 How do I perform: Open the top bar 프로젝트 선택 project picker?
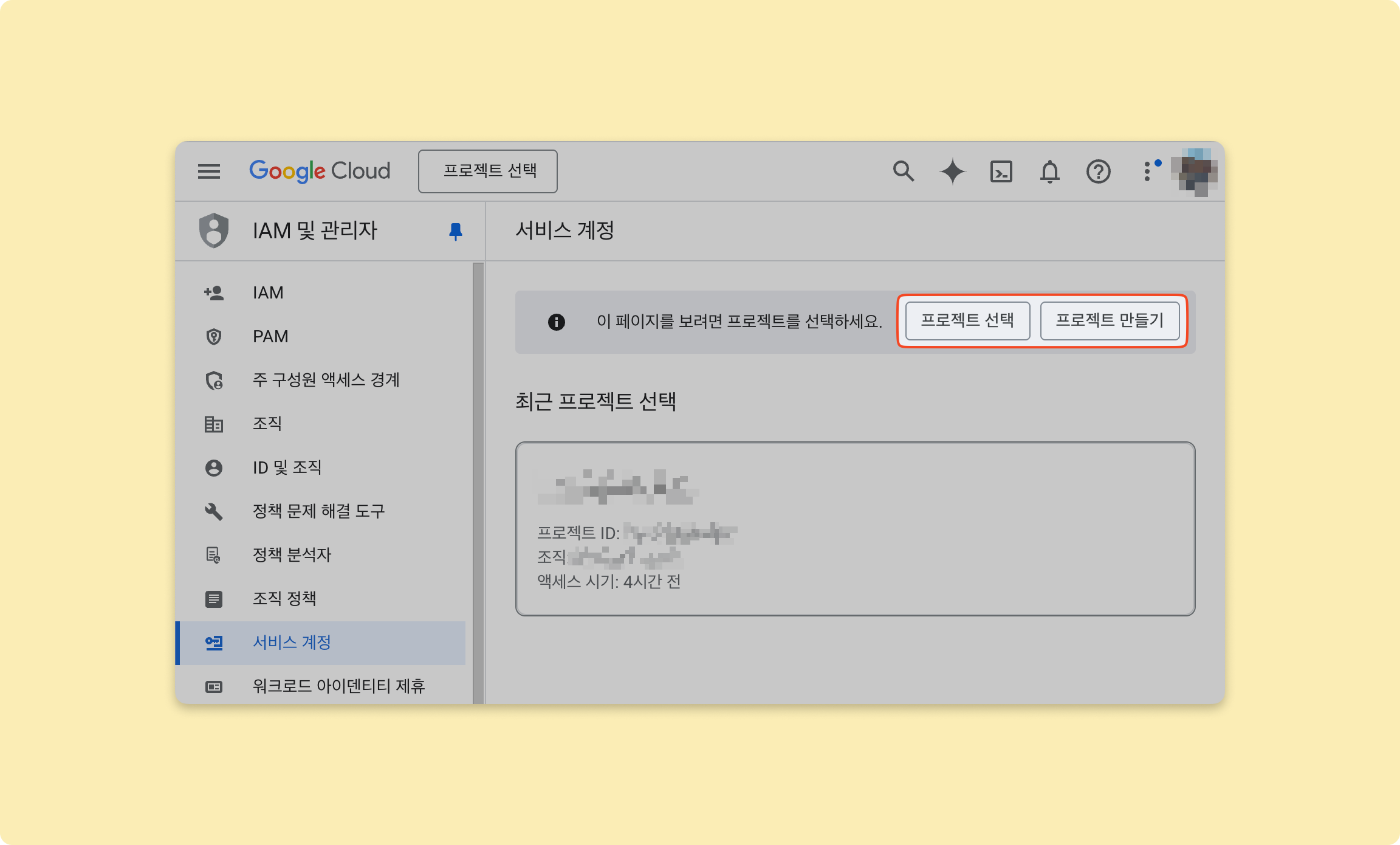[488, 171]
